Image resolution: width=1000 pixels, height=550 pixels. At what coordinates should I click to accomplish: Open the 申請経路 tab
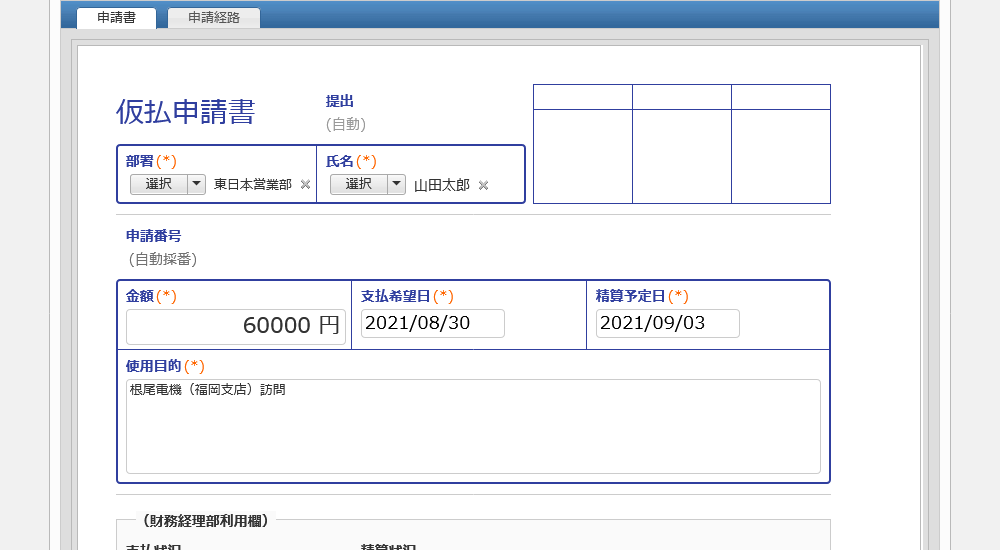click(x=214, y=18)
